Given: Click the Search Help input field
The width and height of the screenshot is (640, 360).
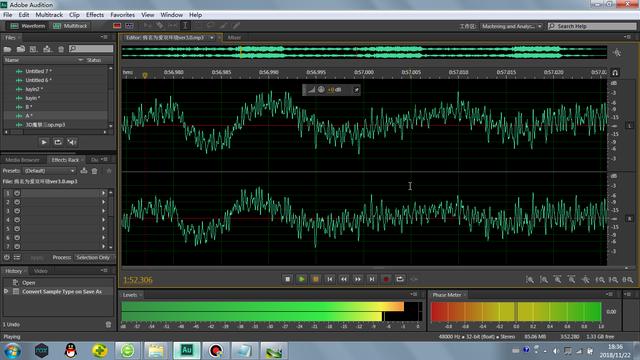Looking at the screenshot, I should [592, 26].
